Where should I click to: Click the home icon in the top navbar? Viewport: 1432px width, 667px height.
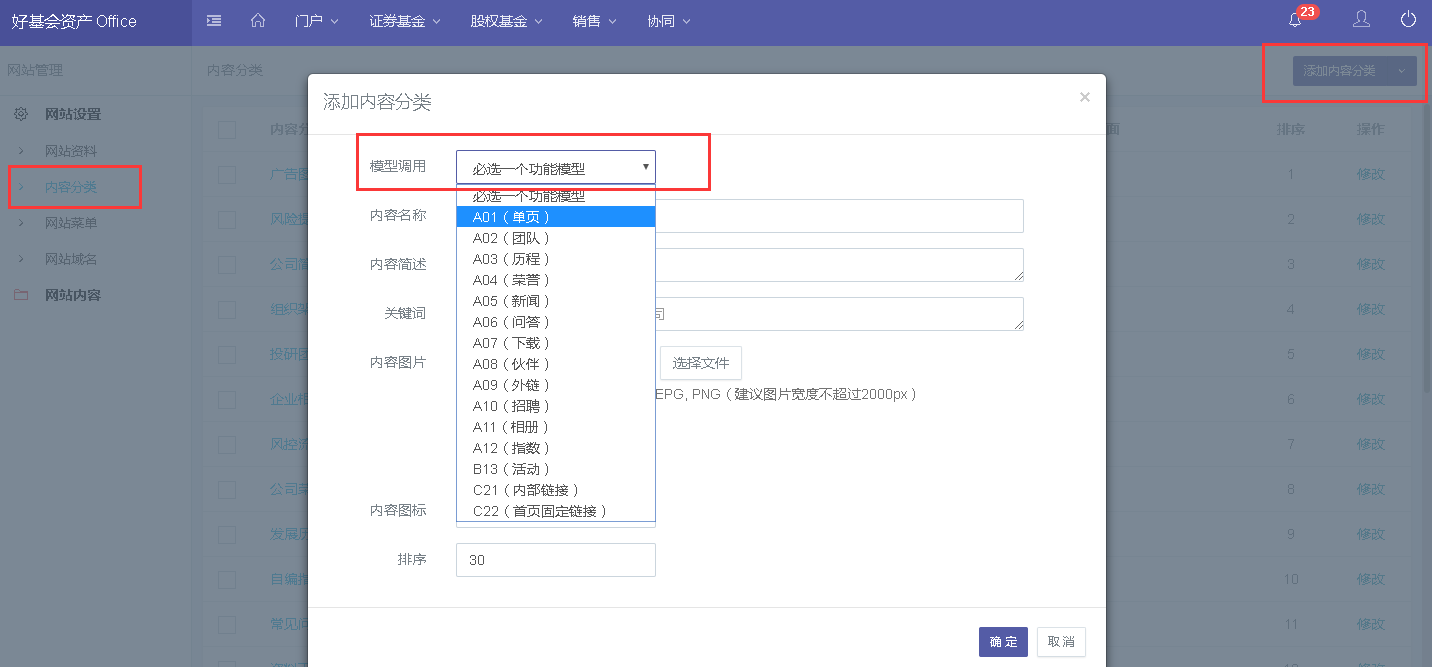[258, 19]
